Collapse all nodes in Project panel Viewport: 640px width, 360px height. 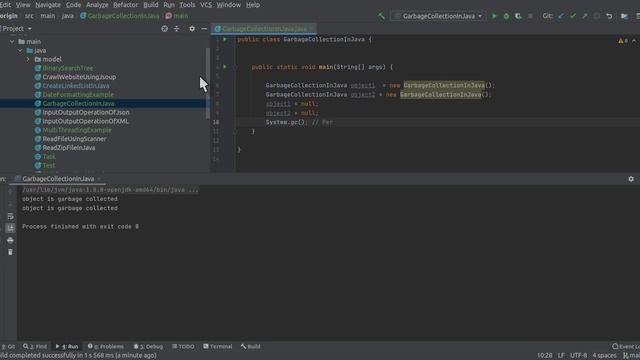pos(176,29)
